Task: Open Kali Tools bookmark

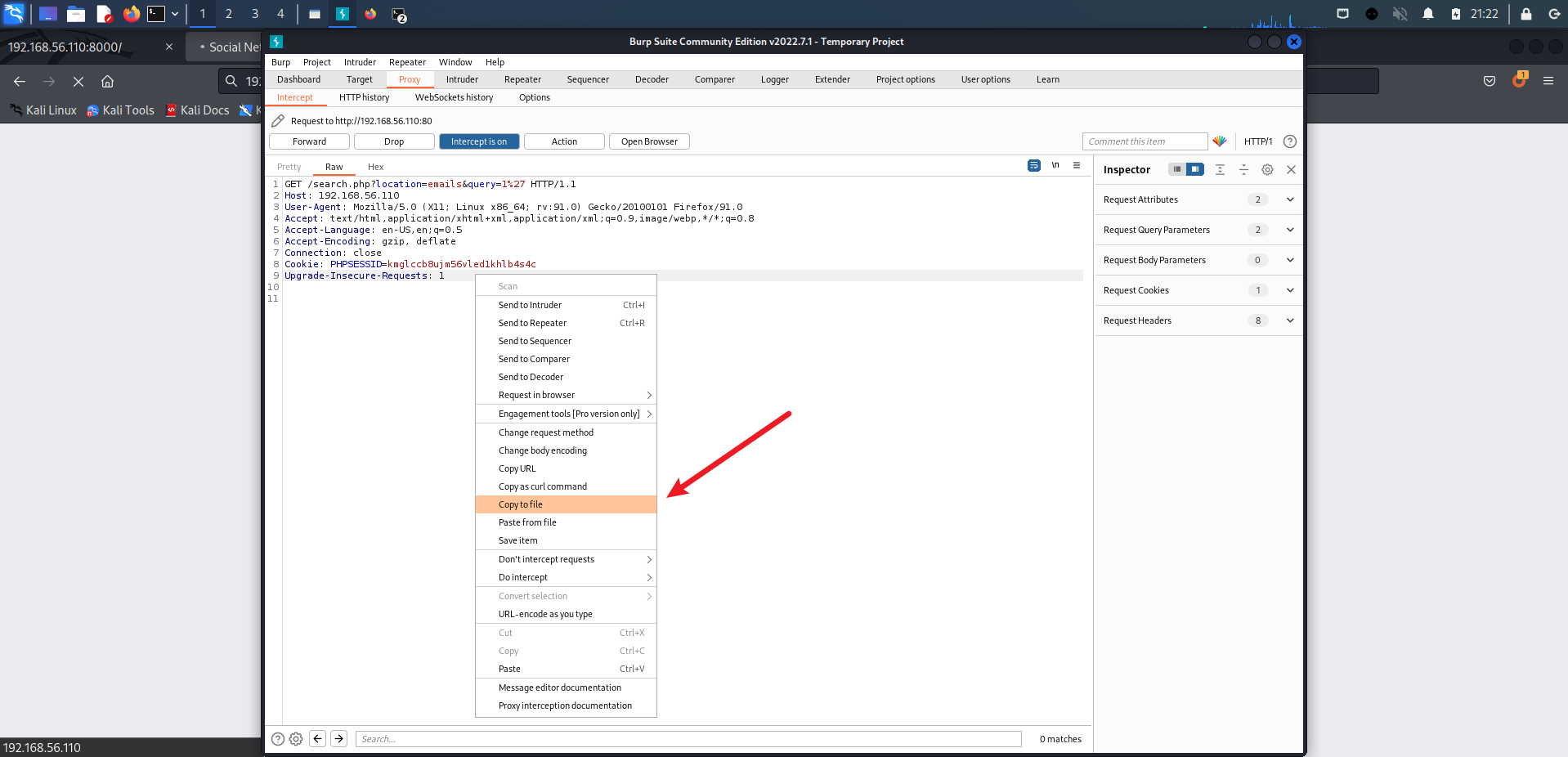Action: (x=120, y=110)
